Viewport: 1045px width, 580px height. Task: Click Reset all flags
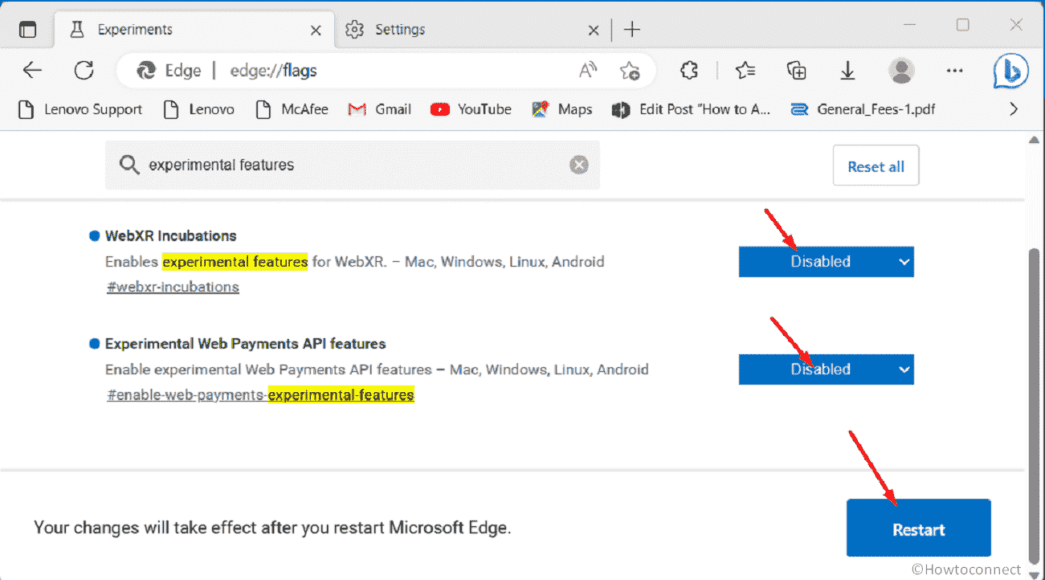pos(875,165)
